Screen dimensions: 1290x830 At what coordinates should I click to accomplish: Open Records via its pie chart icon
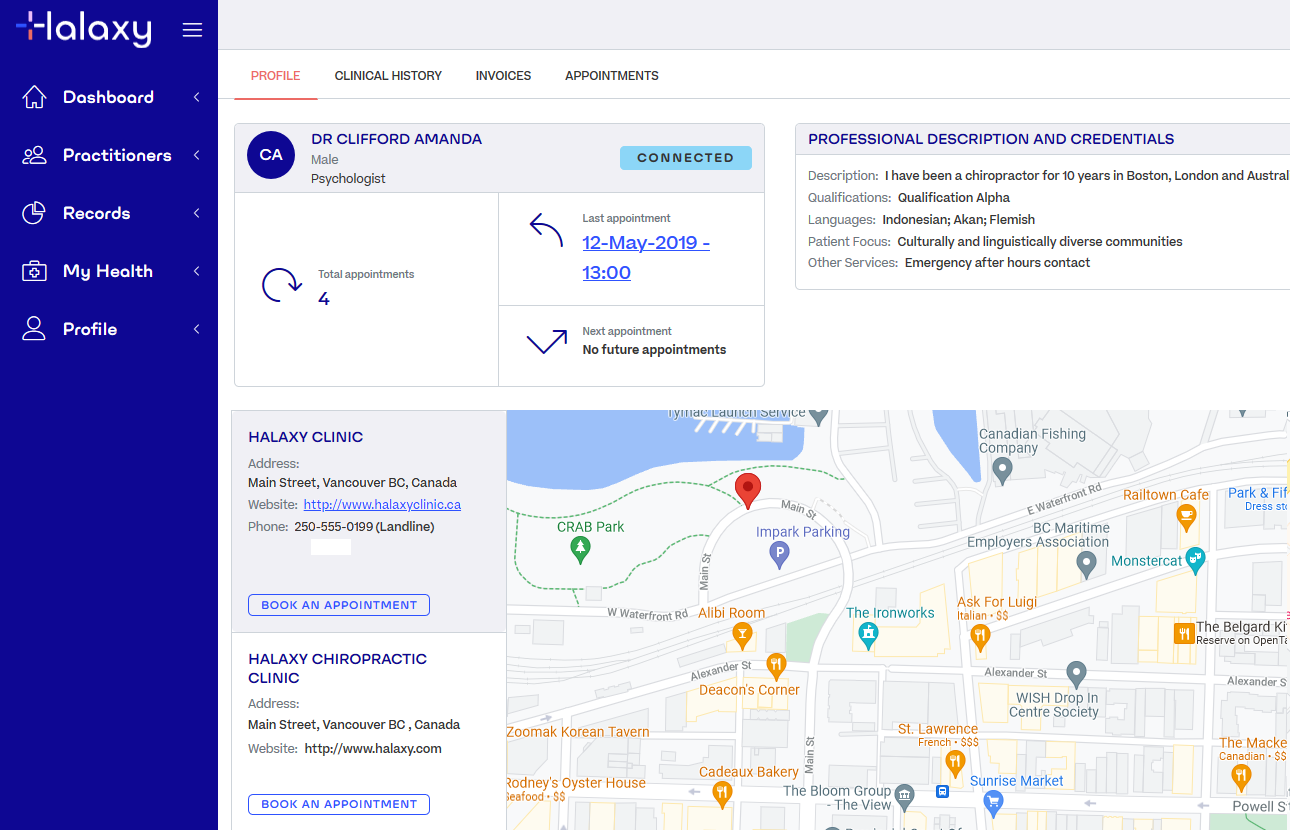(33, 213)
